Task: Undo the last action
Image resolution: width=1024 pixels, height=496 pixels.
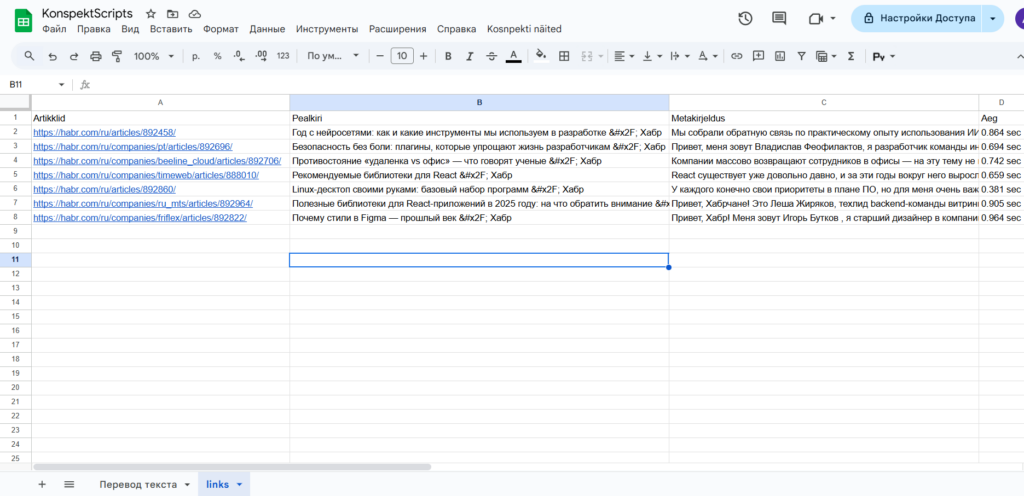Action: coord(52,56)
